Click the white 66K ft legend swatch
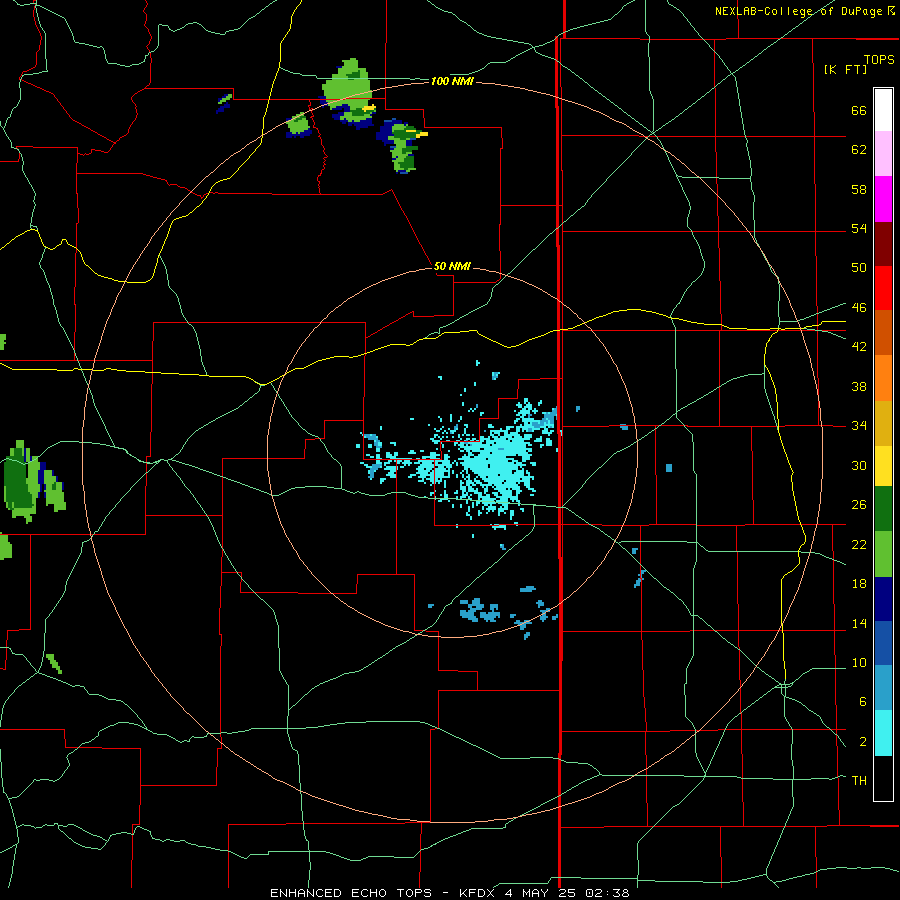Image resolution: width=900 pixels, height=900 pixels. tap(883, 110)
